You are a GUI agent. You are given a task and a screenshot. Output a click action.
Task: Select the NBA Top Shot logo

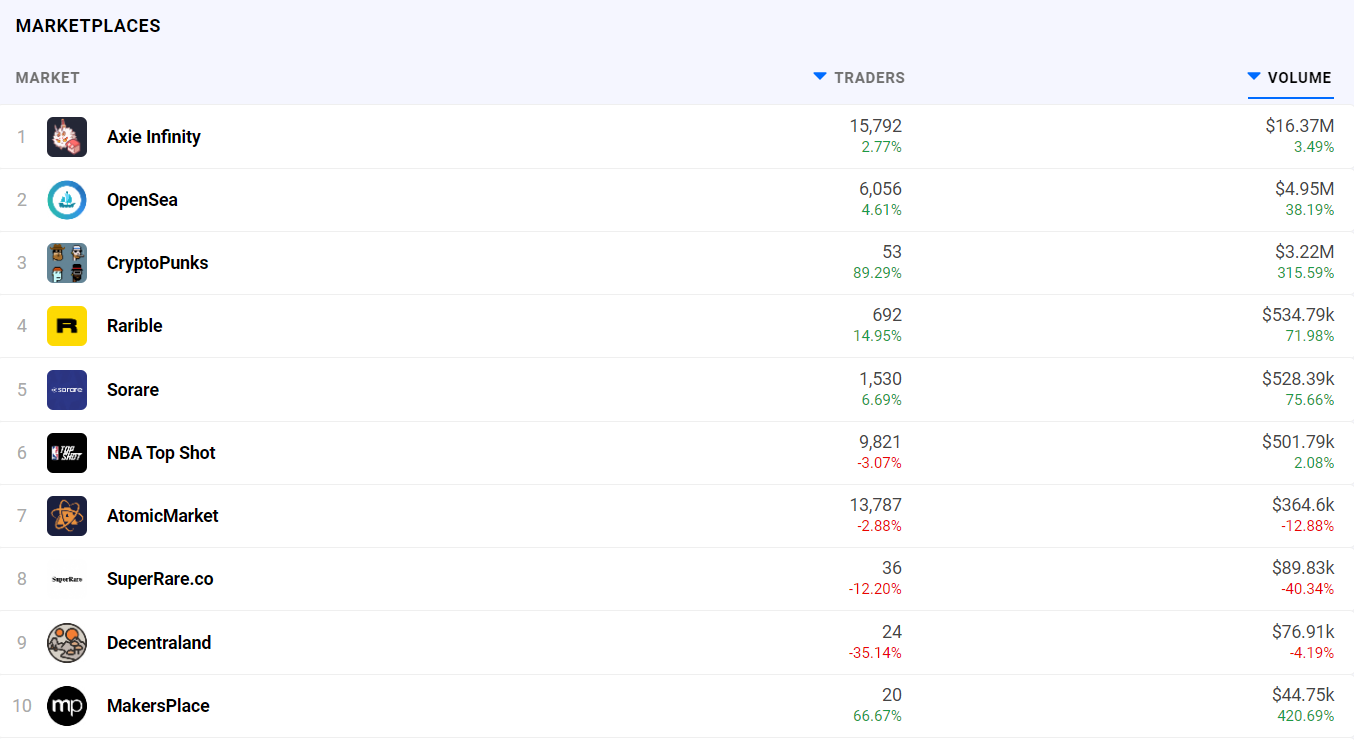click(x=67, y=453)
